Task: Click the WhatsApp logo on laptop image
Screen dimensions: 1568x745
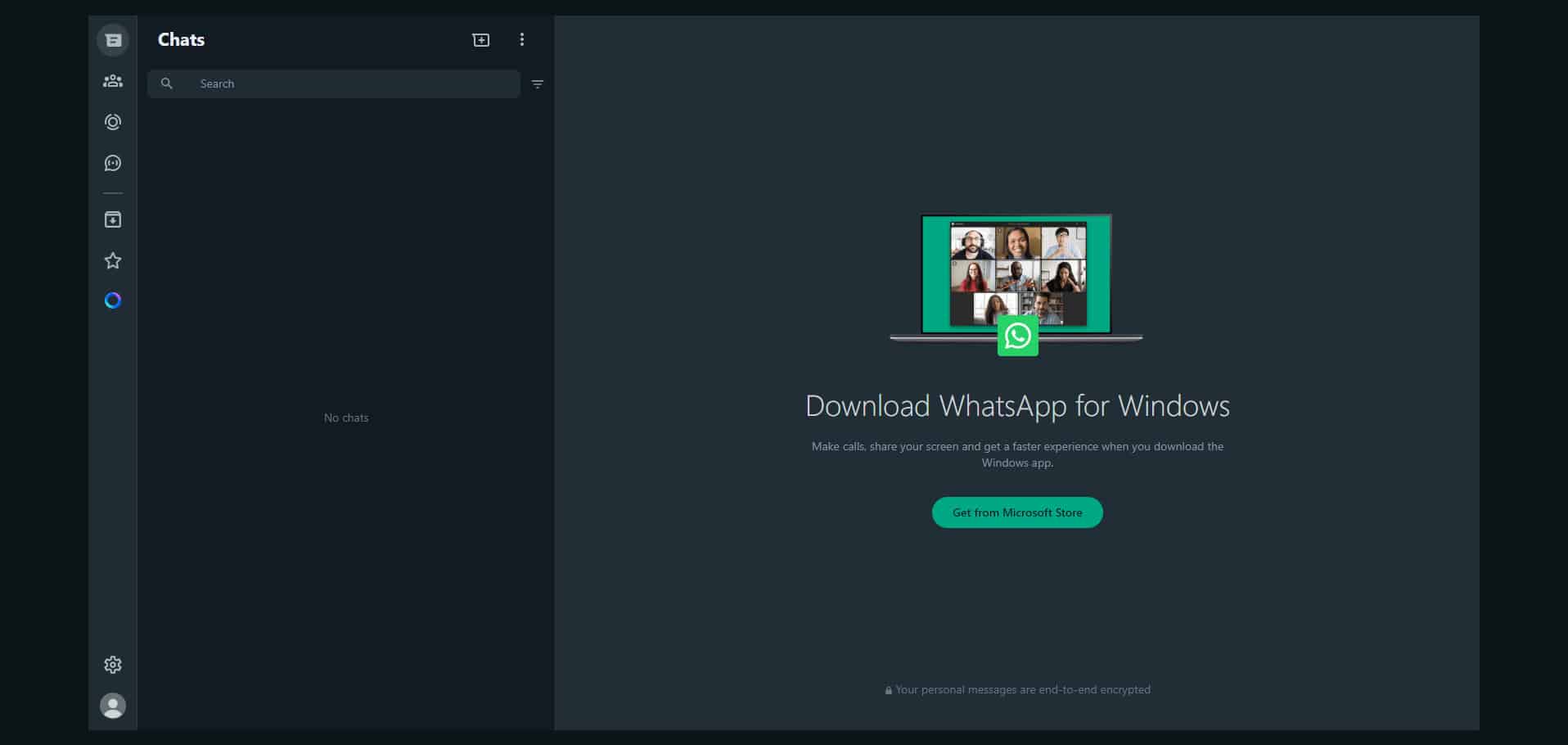Action: [1018, 336]
